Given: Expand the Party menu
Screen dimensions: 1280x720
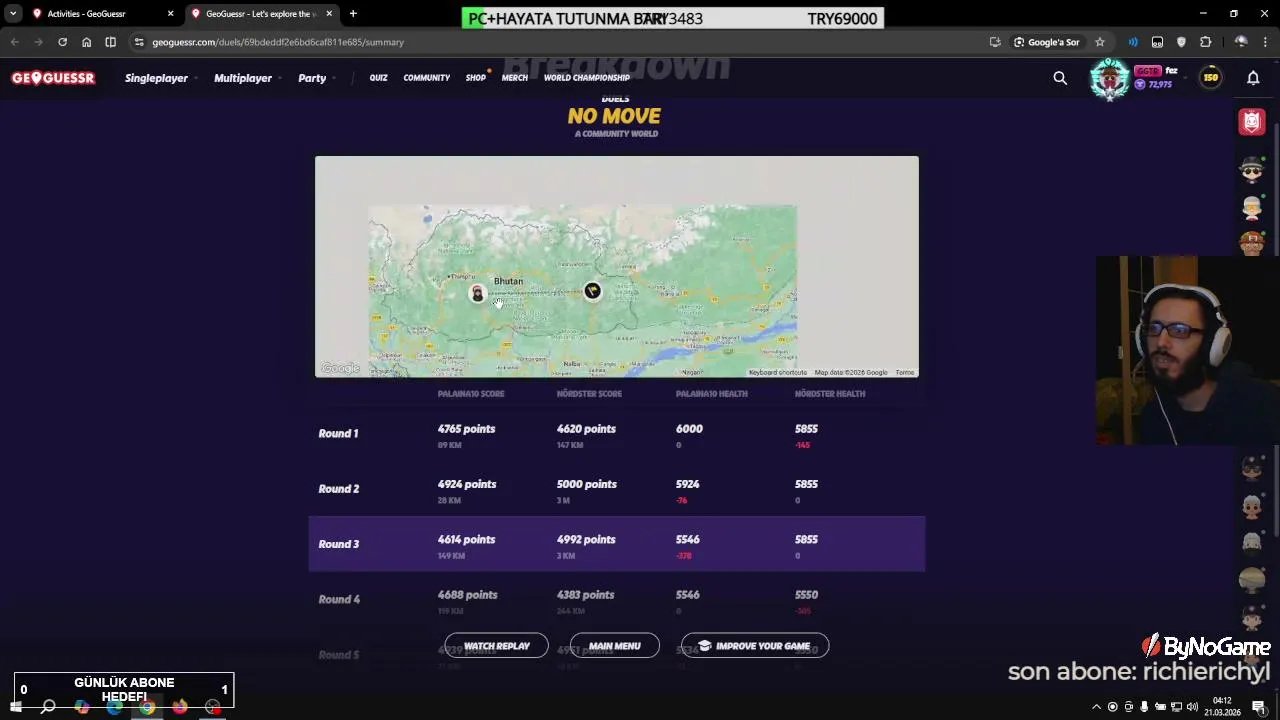Looking at the screenshot, I should tap(316, 78).
